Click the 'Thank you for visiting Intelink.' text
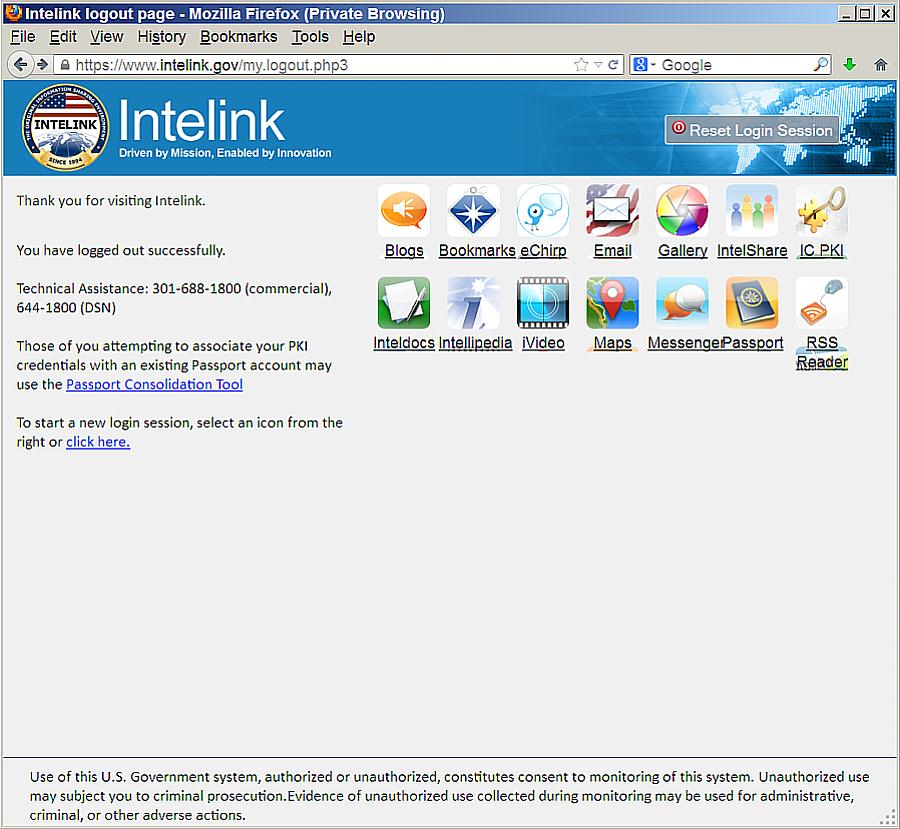The height and width of the screenshot is (829, 900). pyautogui.click(x=111, y=200)
